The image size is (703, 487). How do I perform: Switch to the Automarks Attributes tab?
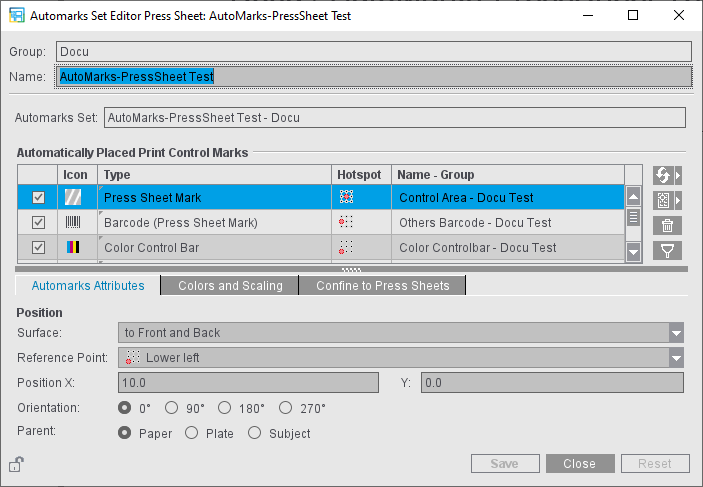tap(88, 286)
